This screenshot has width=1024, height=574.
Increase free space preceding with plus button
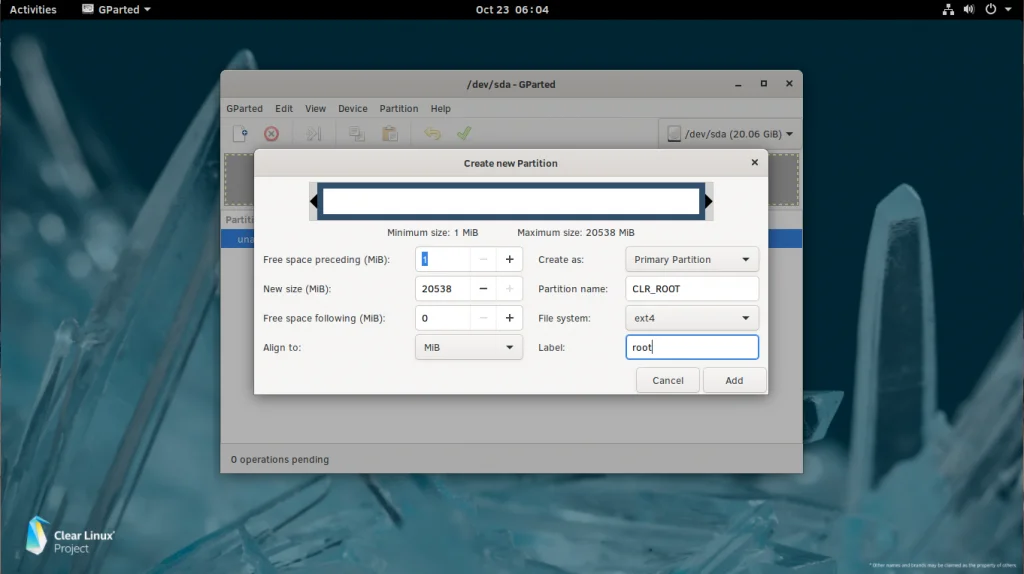pyautogui.click(x=509, y=260)
